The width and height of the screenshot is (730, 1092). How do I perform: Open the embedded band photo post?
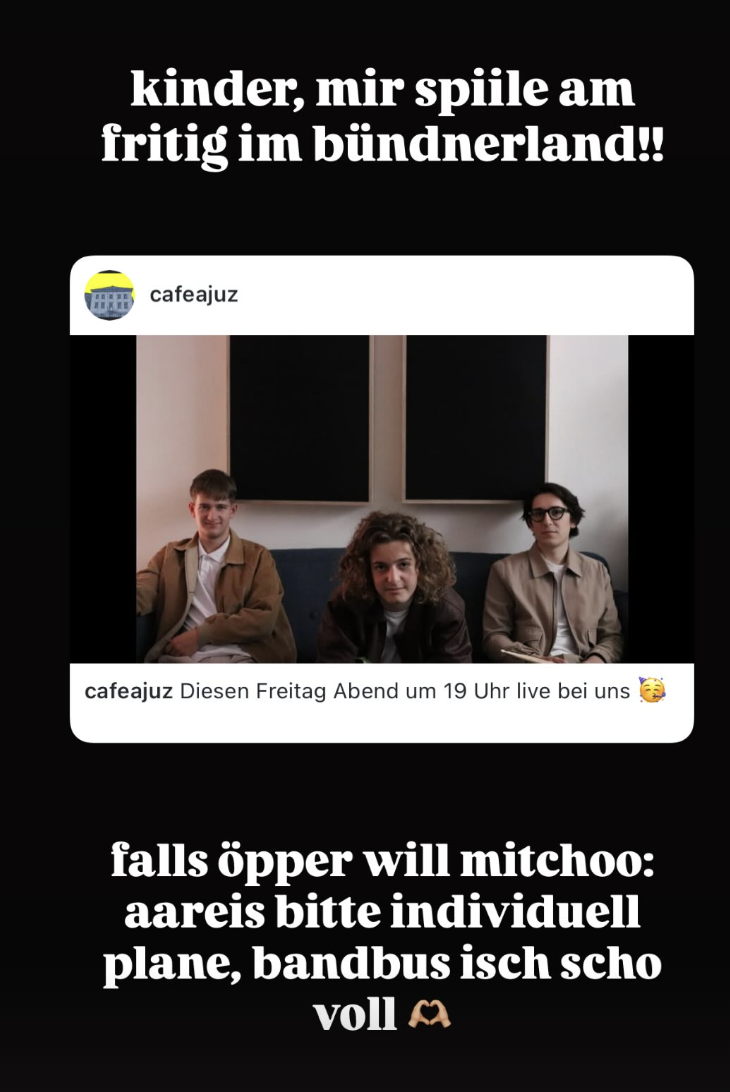(382, 499)
